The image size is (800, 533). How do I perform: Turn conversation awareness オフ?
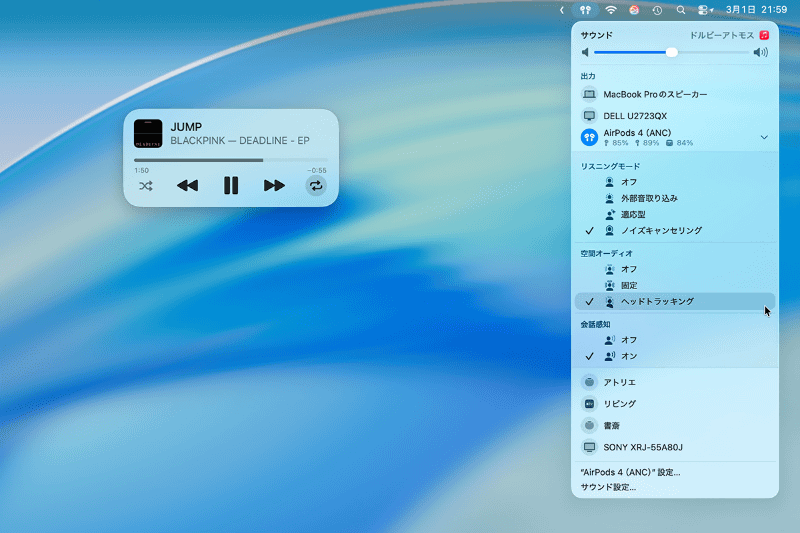pos(675,340)
